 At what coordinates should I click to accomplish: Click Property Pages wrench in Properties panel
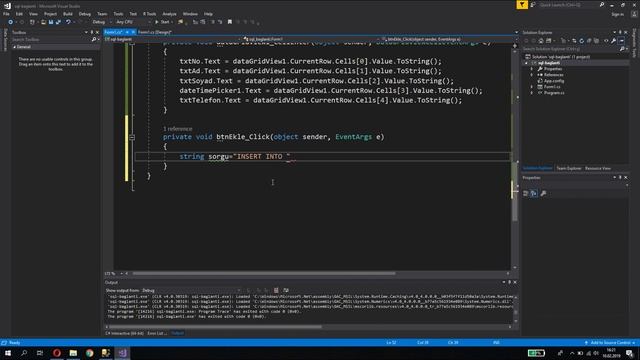(x=543, y=193)
